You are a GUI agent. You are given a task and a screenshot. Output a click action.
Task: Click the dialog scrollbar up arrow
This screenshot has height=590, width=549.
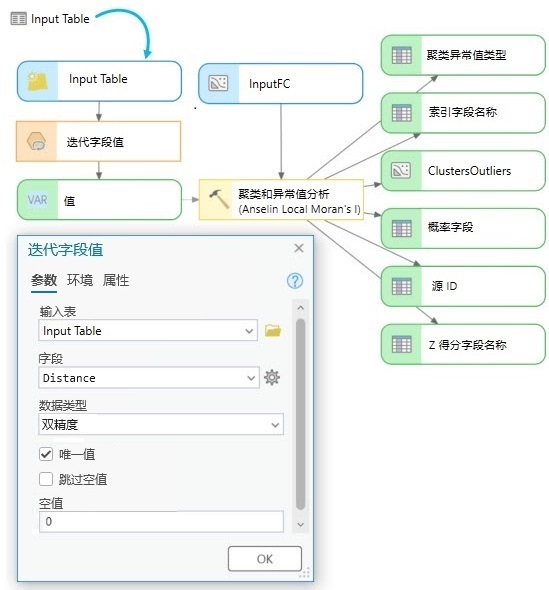(300, 307)
